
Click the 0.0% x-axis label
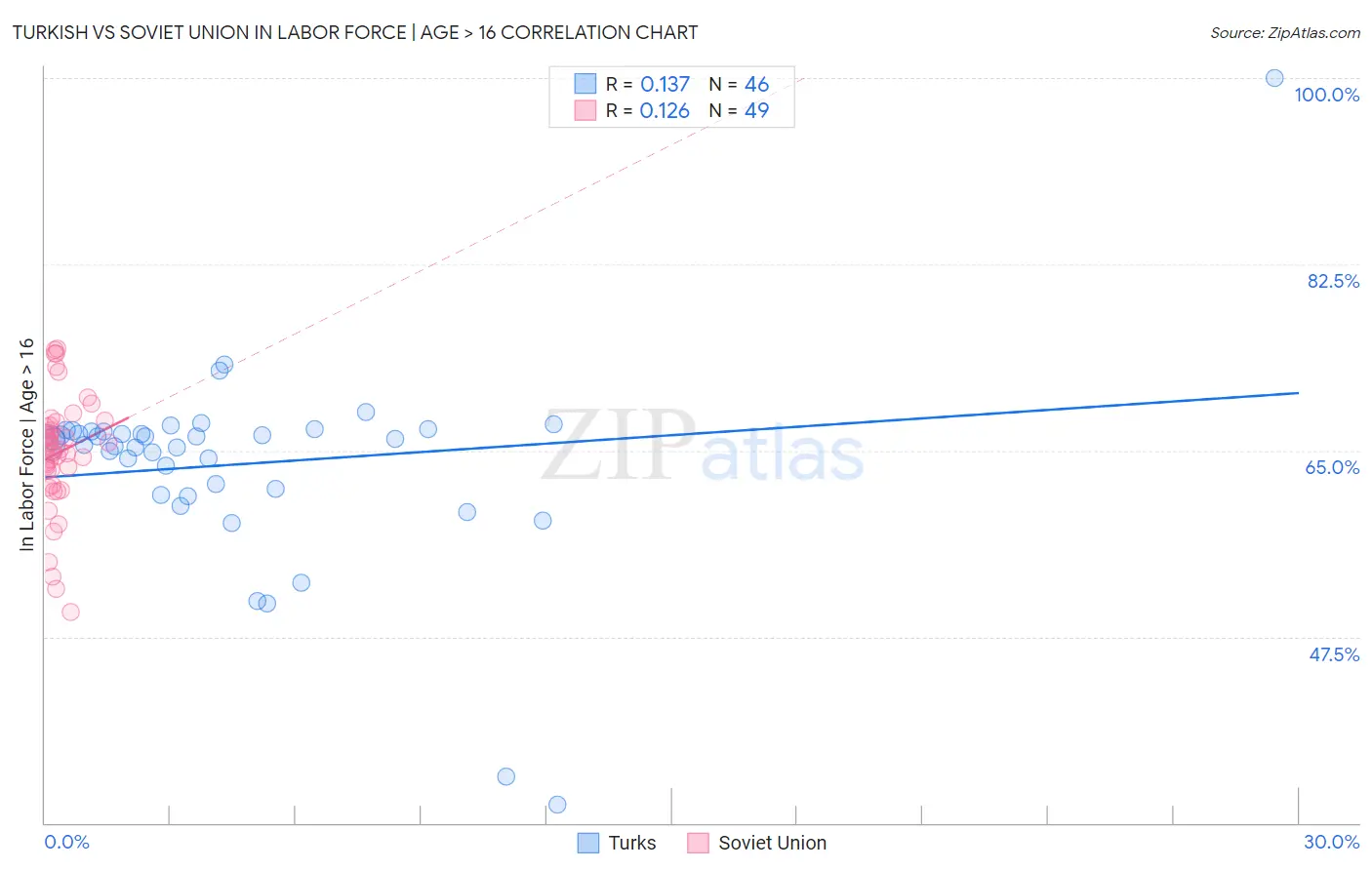(66, 842)
